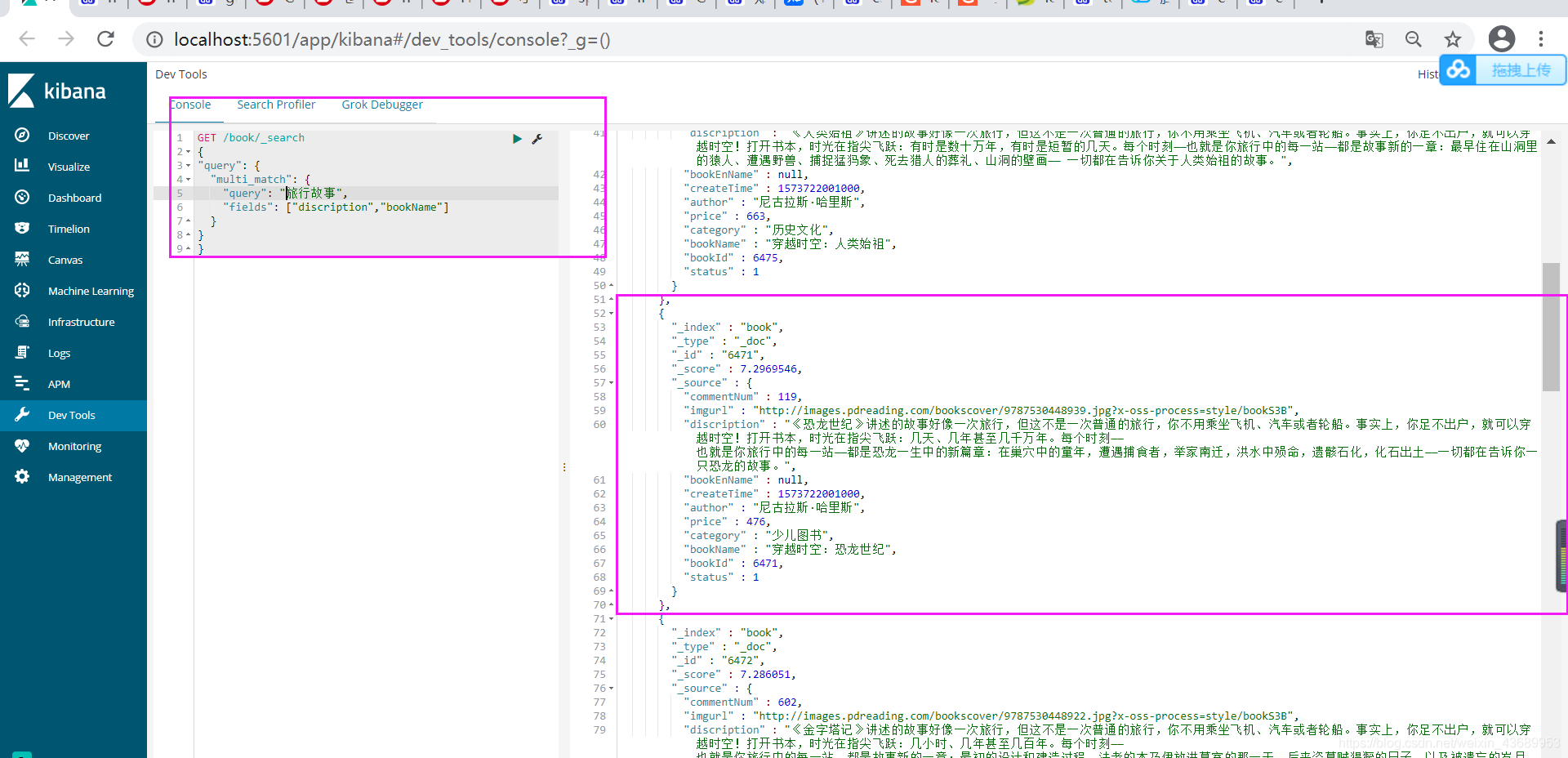Go forward in browser history
Image resolution: width=1568 pixels, height=758 pixels.
pyautogui.click(x=66, y=39)
